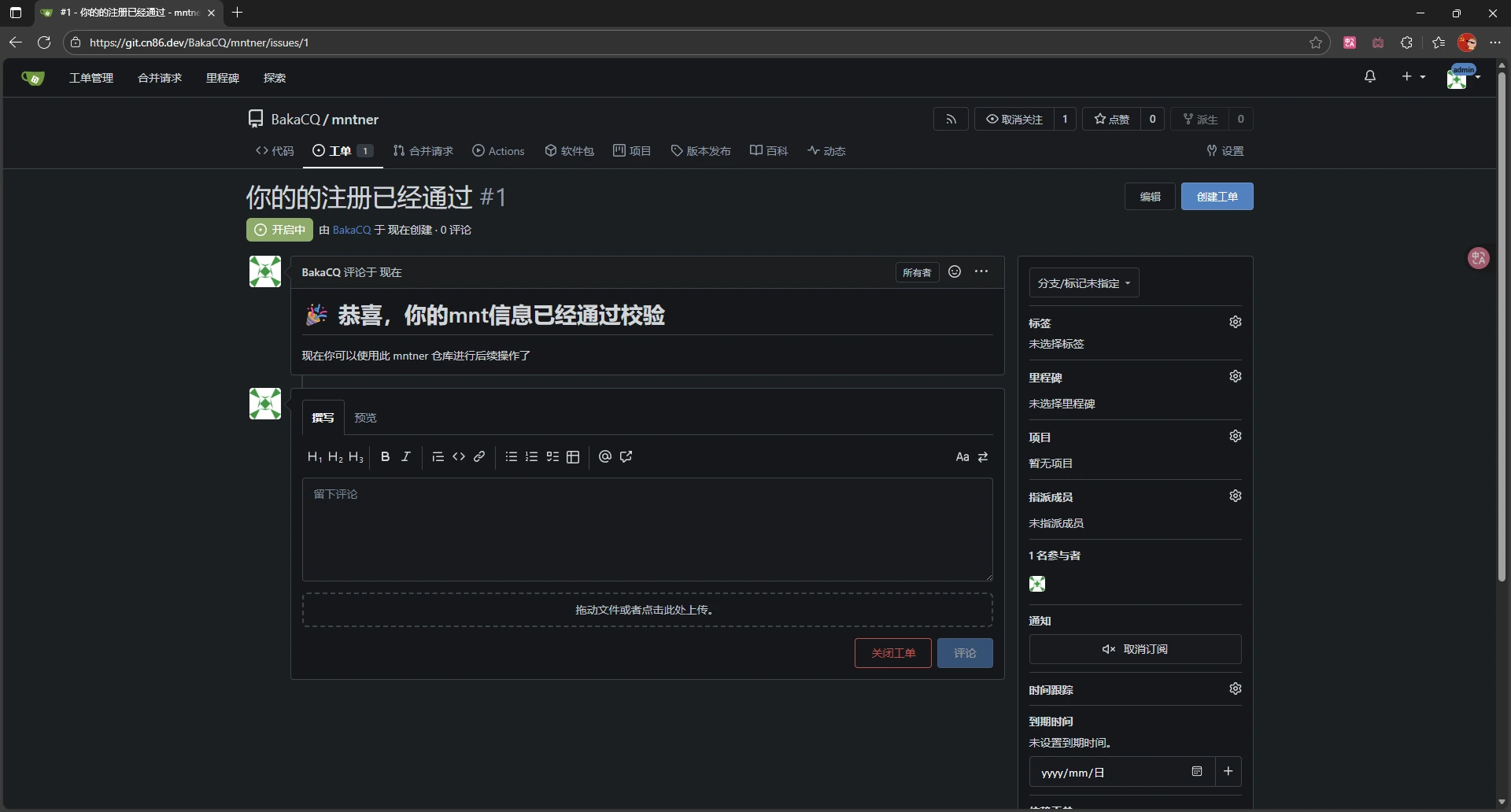Screen dimensions: 1511x812
Task: Toggle the monospace font Aa option
Action: [962, 457]
